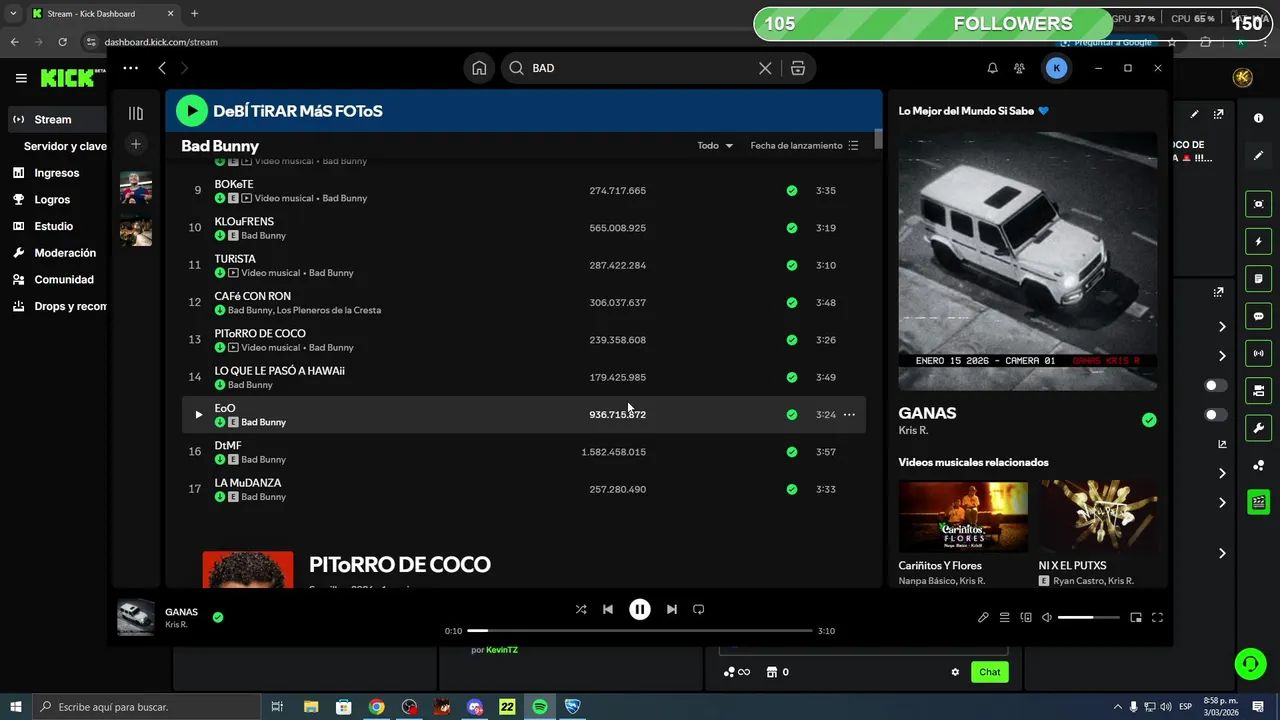Viewport: 1280px width, 720px height.
Task: Open Windows Start menu
Action: (x=16, y=707)
